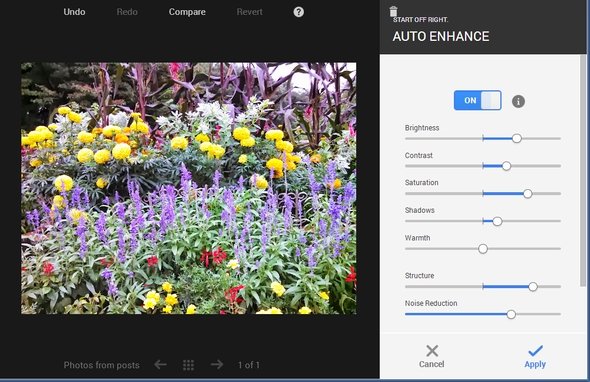The height and width of the screenshot is (382, 590).
Task: Click the Apply checkmark icon
Action: 535,350
